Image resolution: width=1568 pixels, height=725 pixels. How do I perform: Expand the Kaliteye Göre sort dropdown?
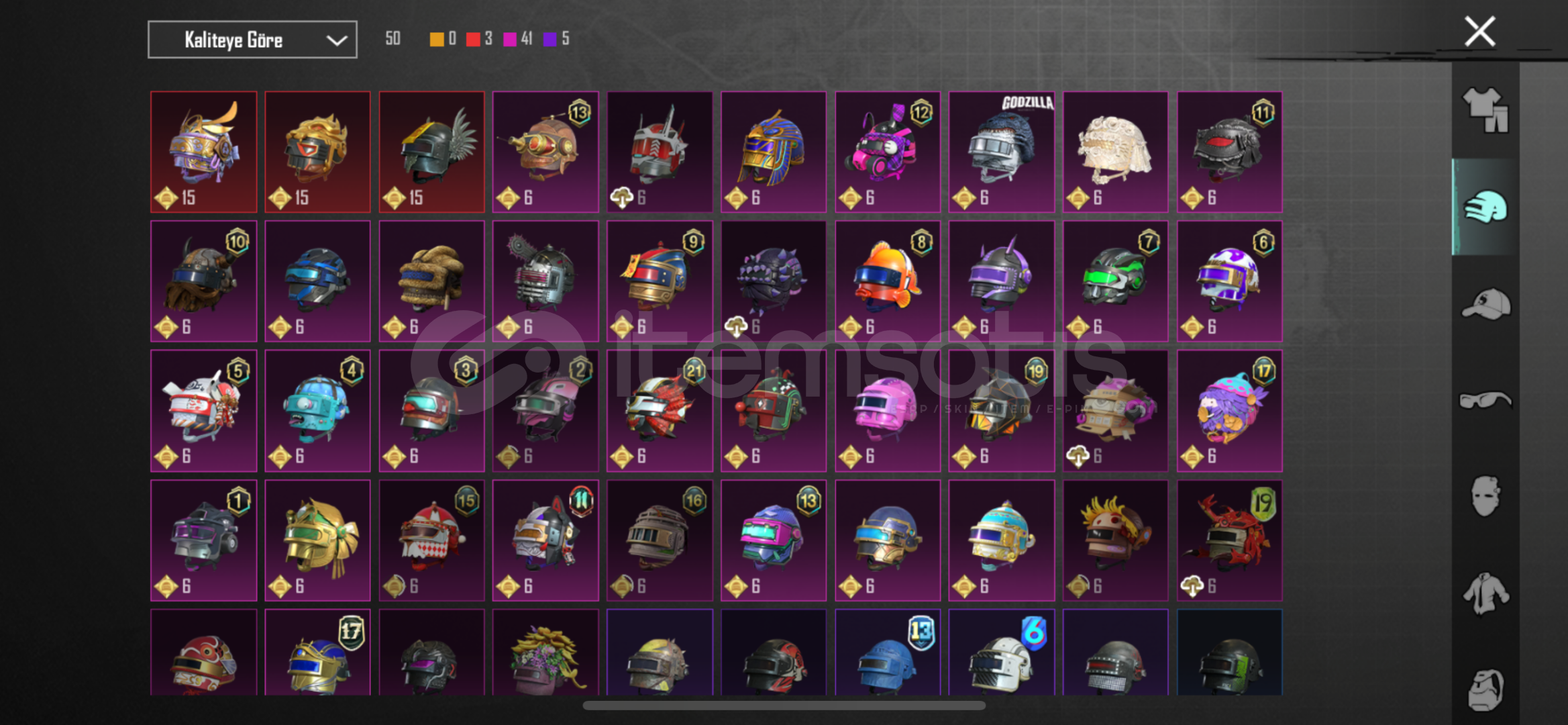click(x=252, y=40)
